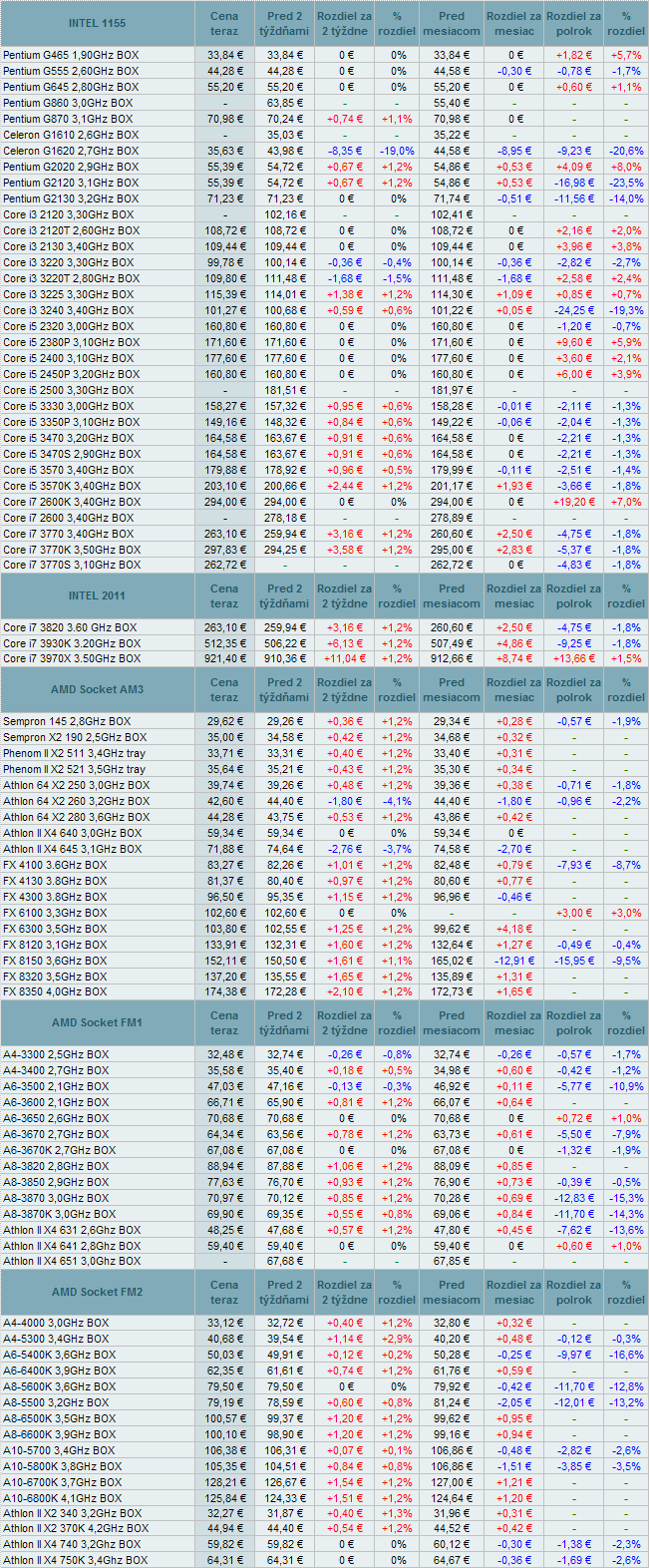Screen dimensions: 649x1568
Task: Select A8-3870K 3,0GHz BOX product name
Action: pyautogui.click(x=60, y=1214)
